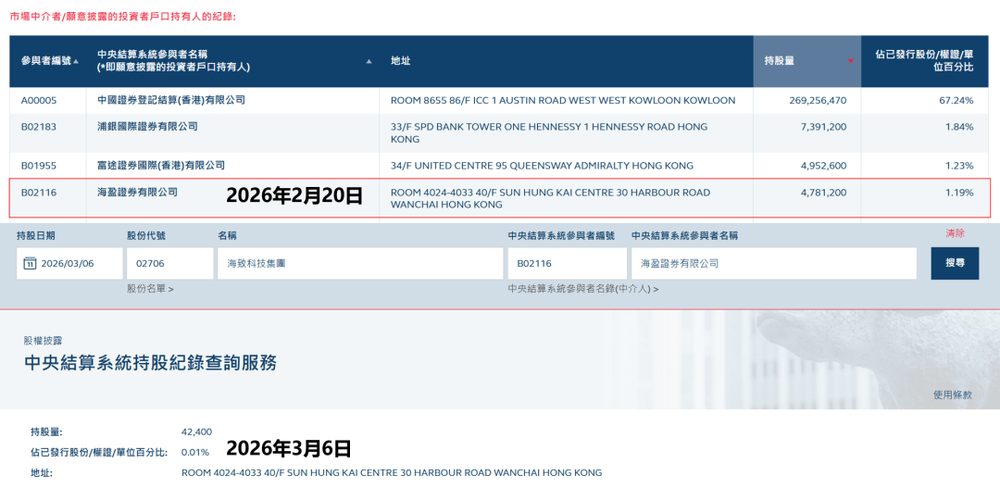Select shareholding value 4,952,600

823,166
